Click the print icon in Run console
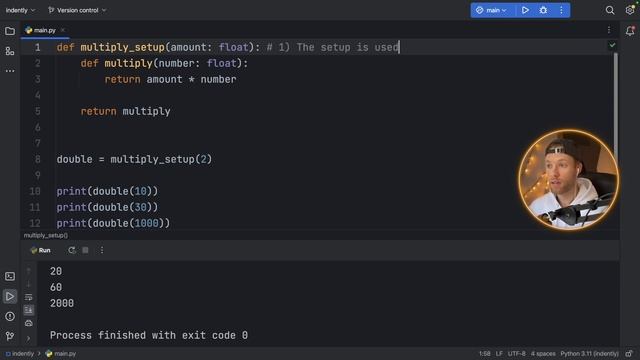Screen dimensions: 640x360 point(29,323)
